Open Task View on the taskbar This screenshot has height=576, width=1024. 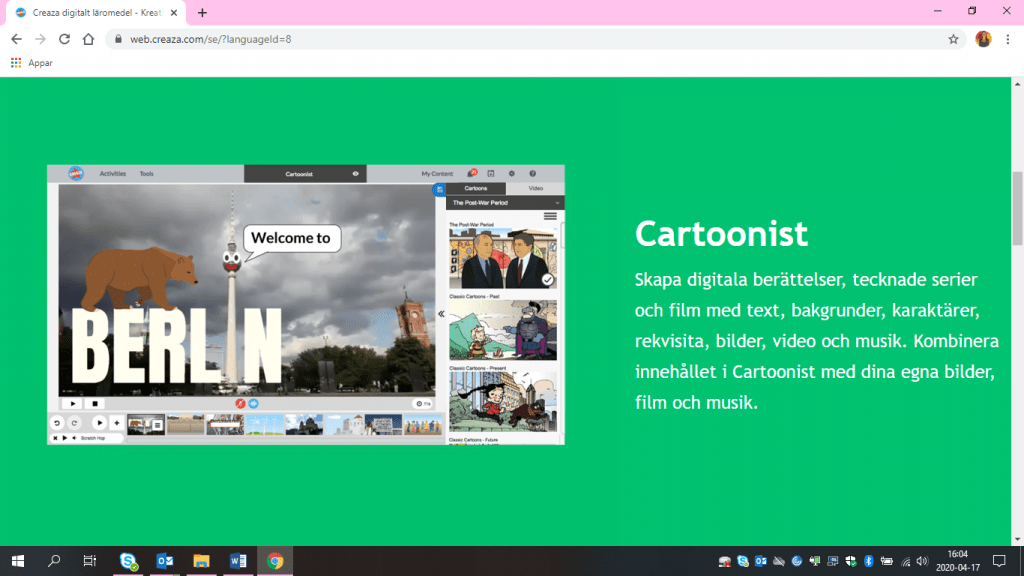89,561
